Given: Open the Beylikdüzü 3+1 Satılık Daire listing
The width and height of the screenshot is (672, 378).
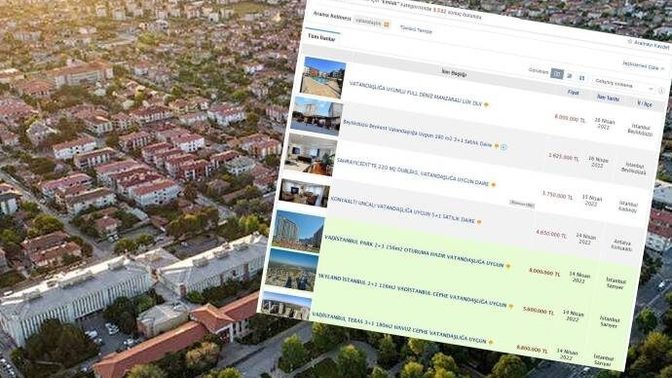Looking at the screenshot, I should tap(417, 134).
